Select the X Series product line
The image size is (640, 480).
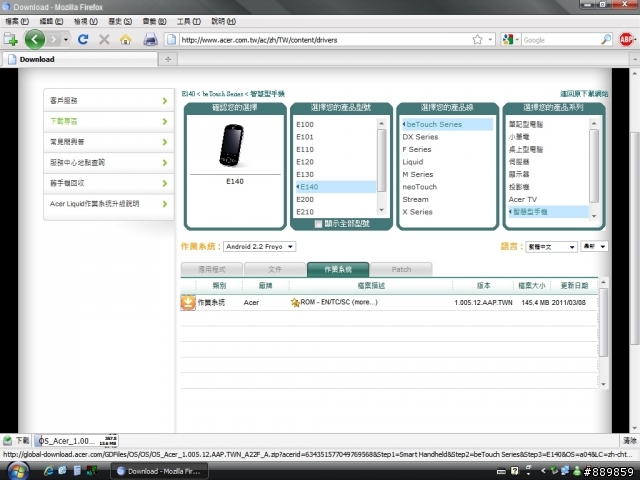point(417,212)
